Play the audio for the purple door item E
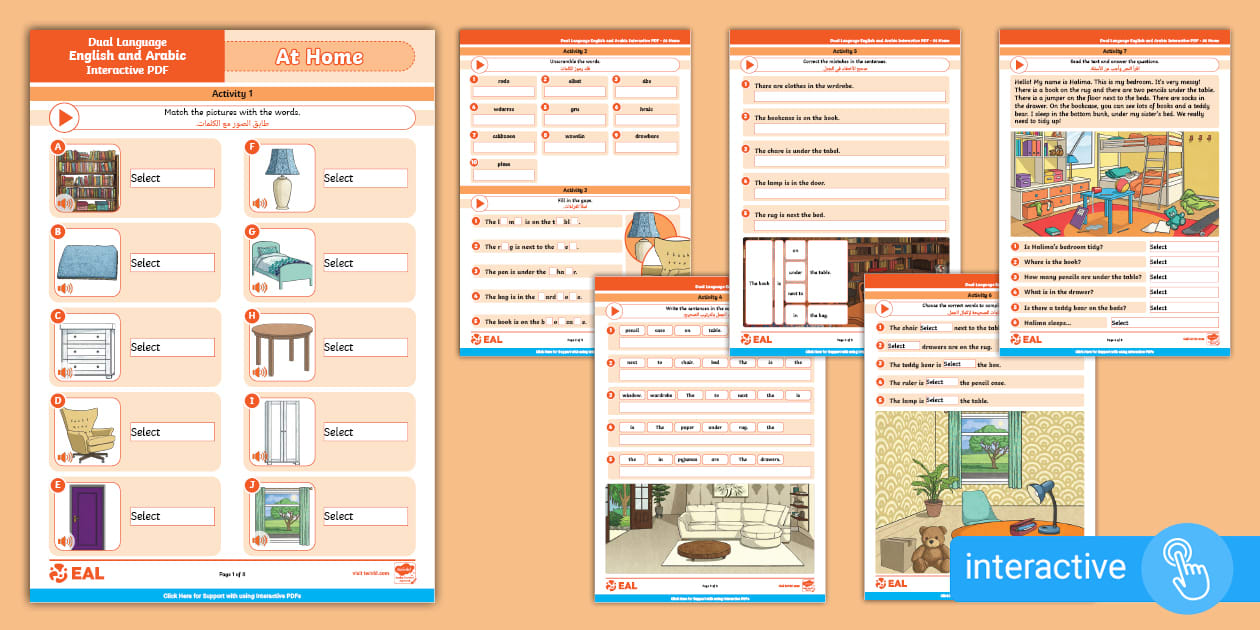 (64, 538)
